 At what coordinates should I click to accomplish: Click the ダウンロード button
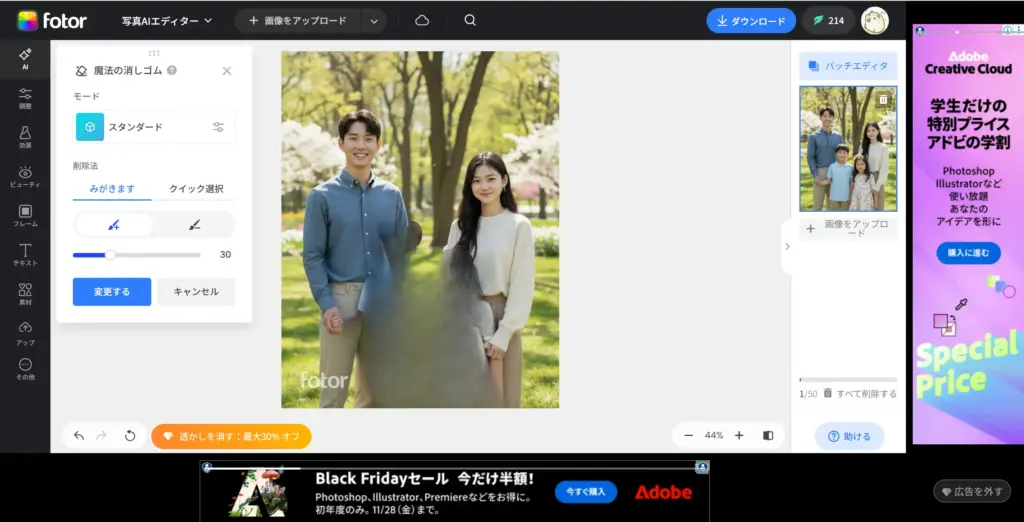click(x=750, y=20)
